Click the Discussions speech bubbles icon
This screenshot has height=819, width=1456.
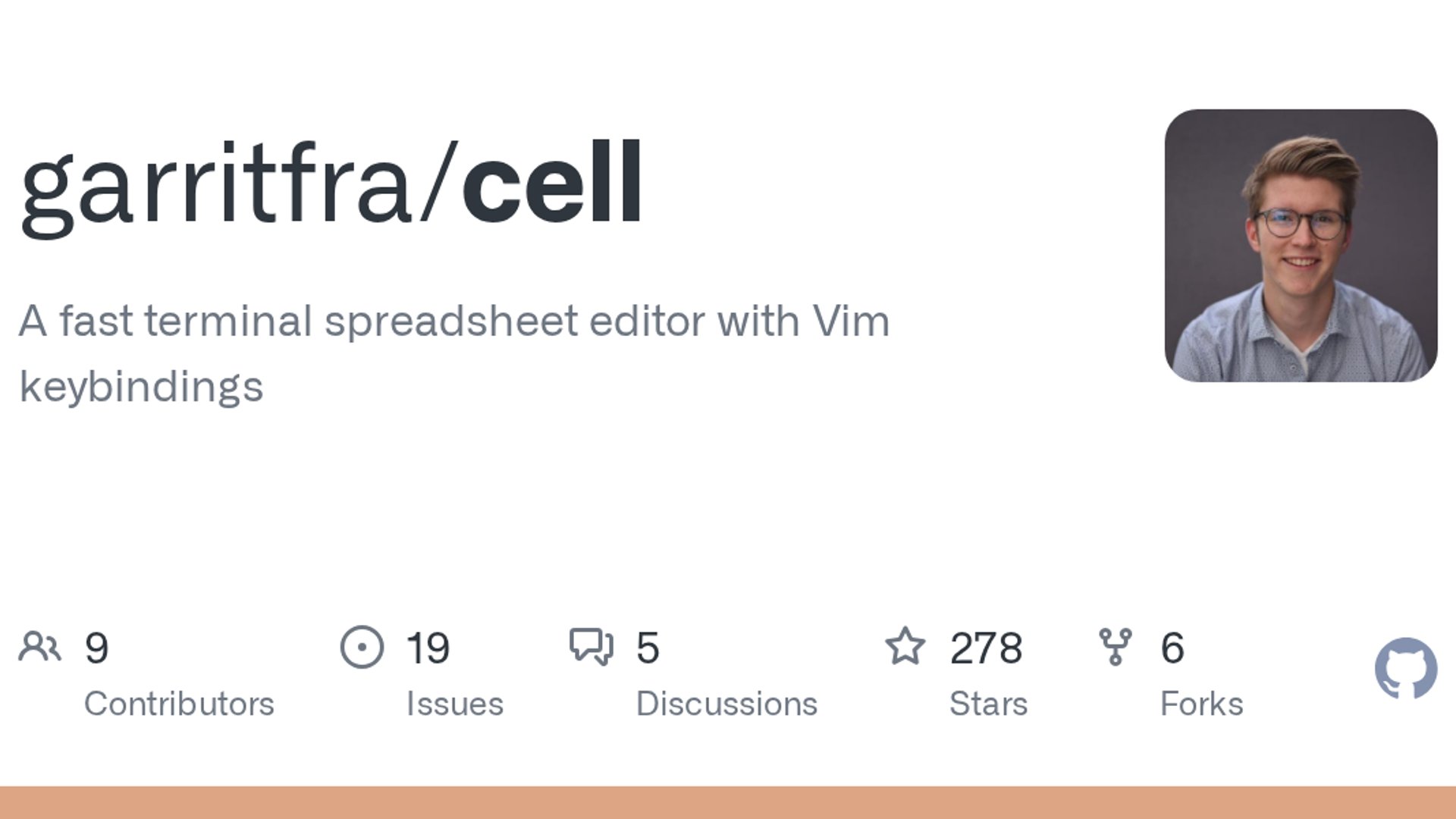[x=591, y=647]
